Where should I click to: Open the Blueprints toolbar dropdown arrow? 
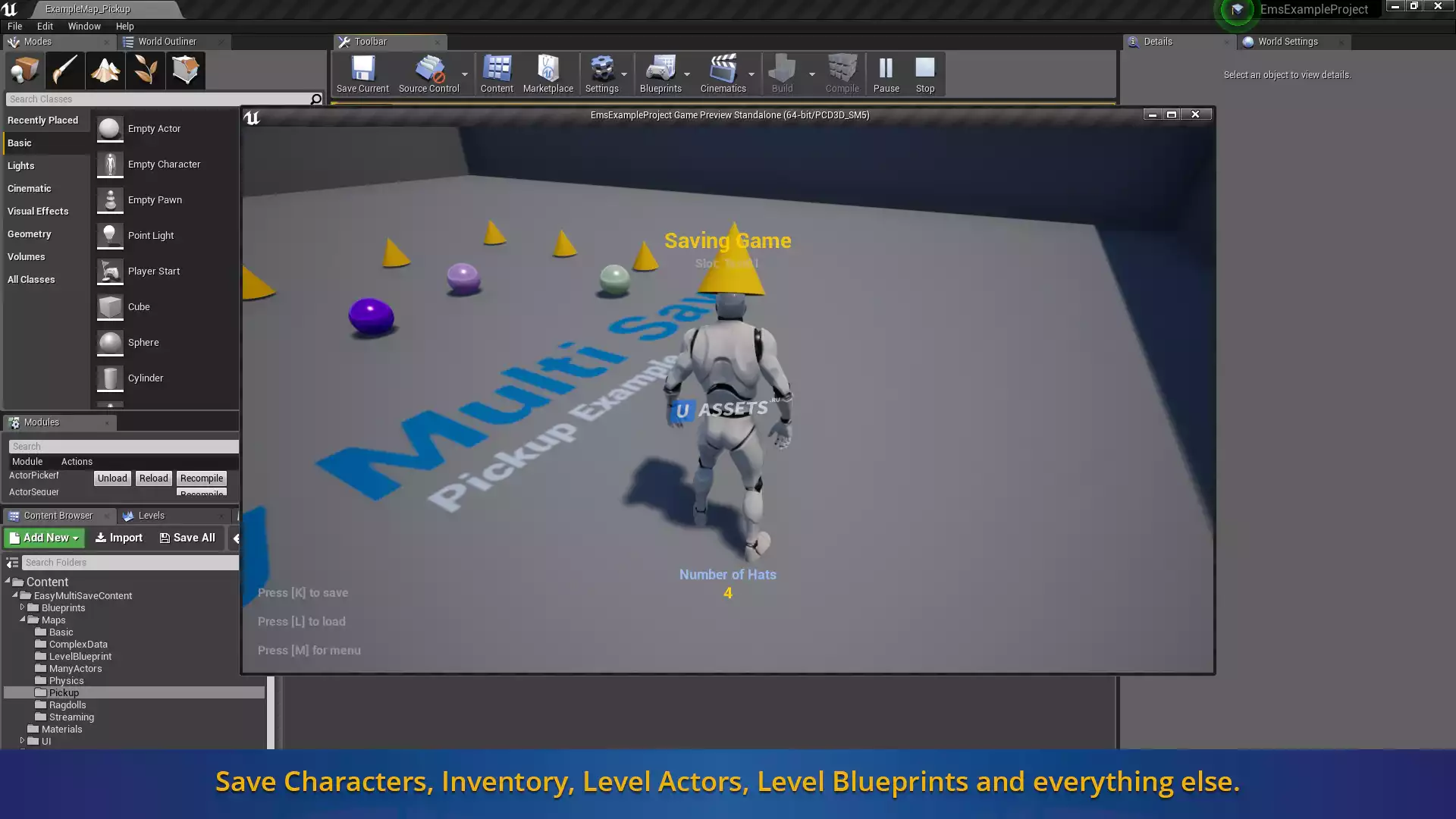coord(687,74)
